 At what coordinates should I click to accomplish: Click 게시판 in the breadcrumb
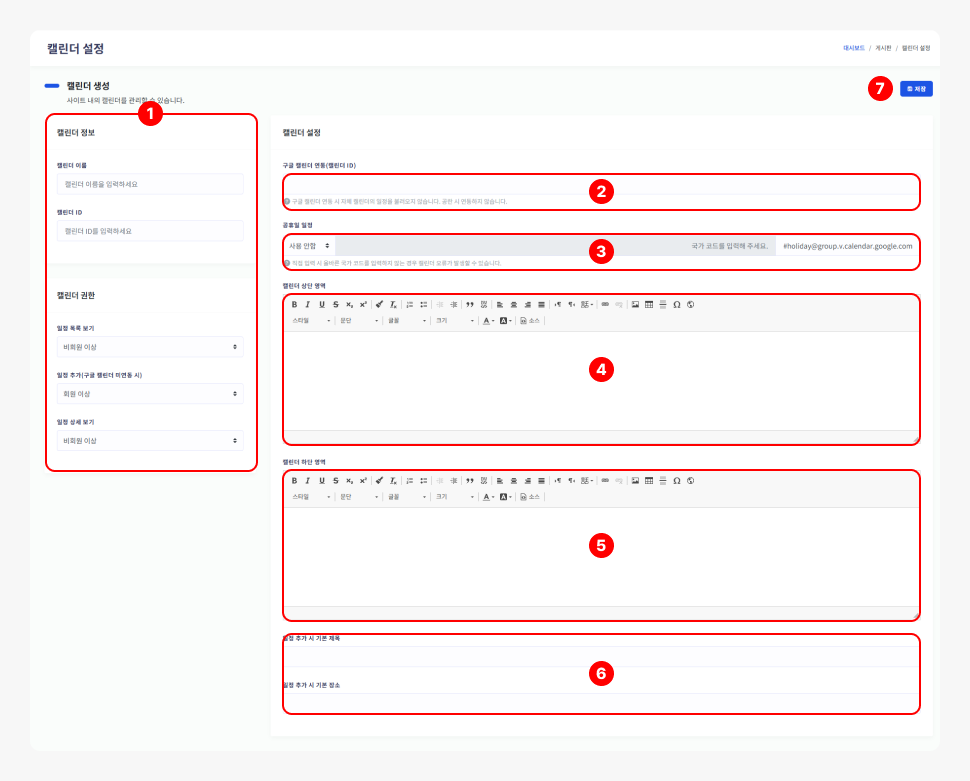[x=883, y=48]
